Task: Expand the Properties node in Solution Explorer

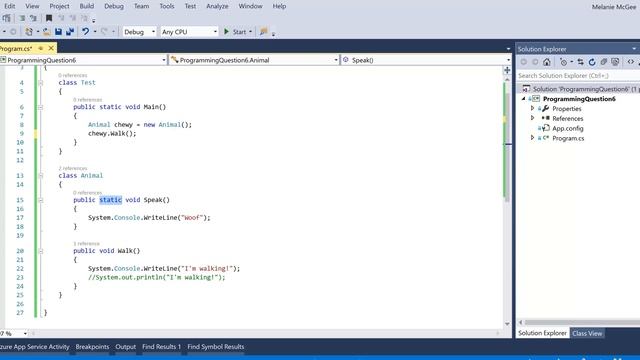Action: coord(532,109)
